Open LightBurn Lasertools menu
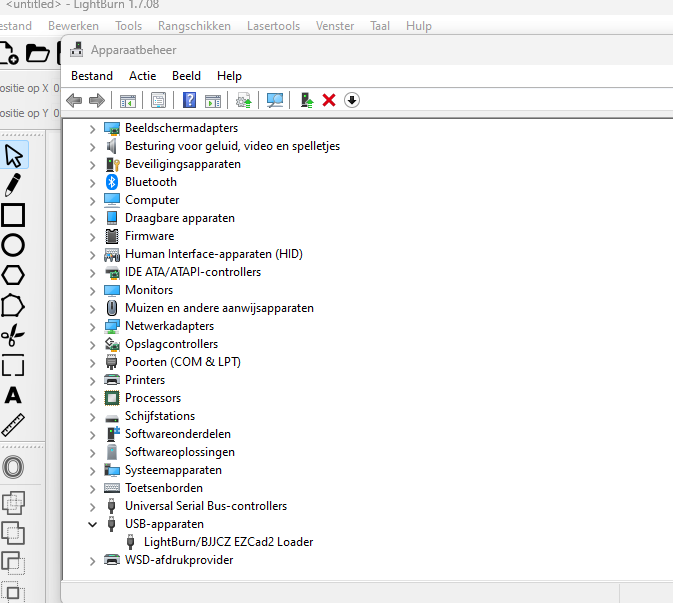Image resolution: width=673 pixels, height=603 pixels. coord(273,26)
